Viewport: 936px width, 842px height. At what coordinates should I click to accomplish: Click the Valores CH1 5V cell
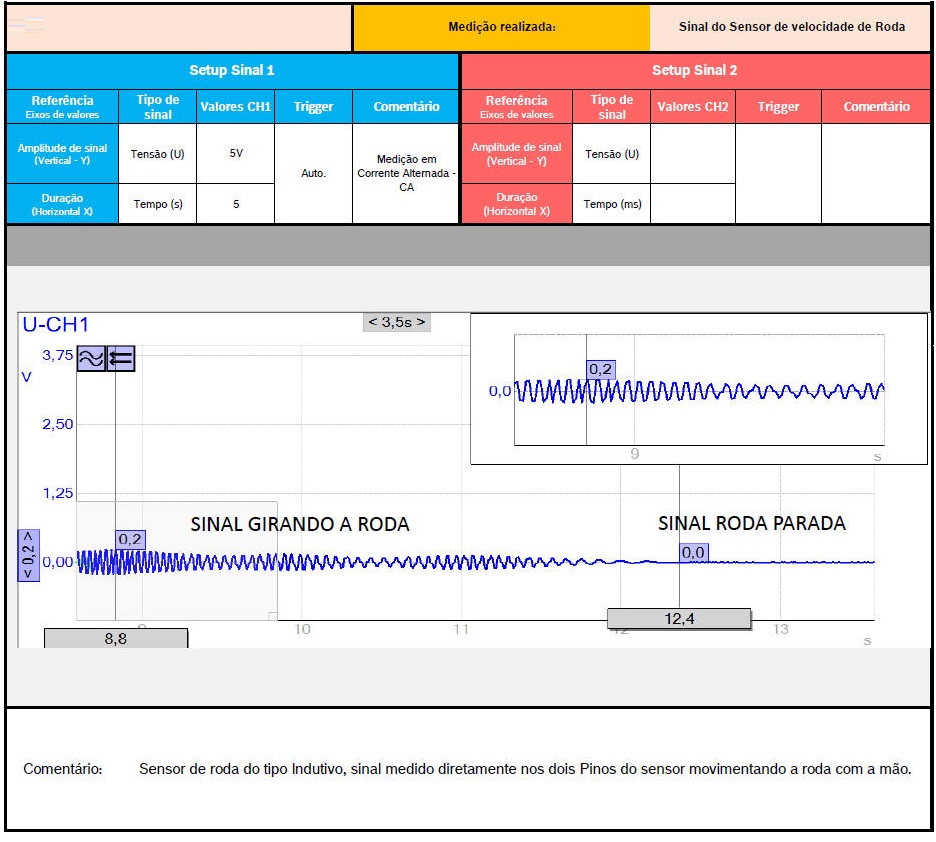[x=236, y=153]
